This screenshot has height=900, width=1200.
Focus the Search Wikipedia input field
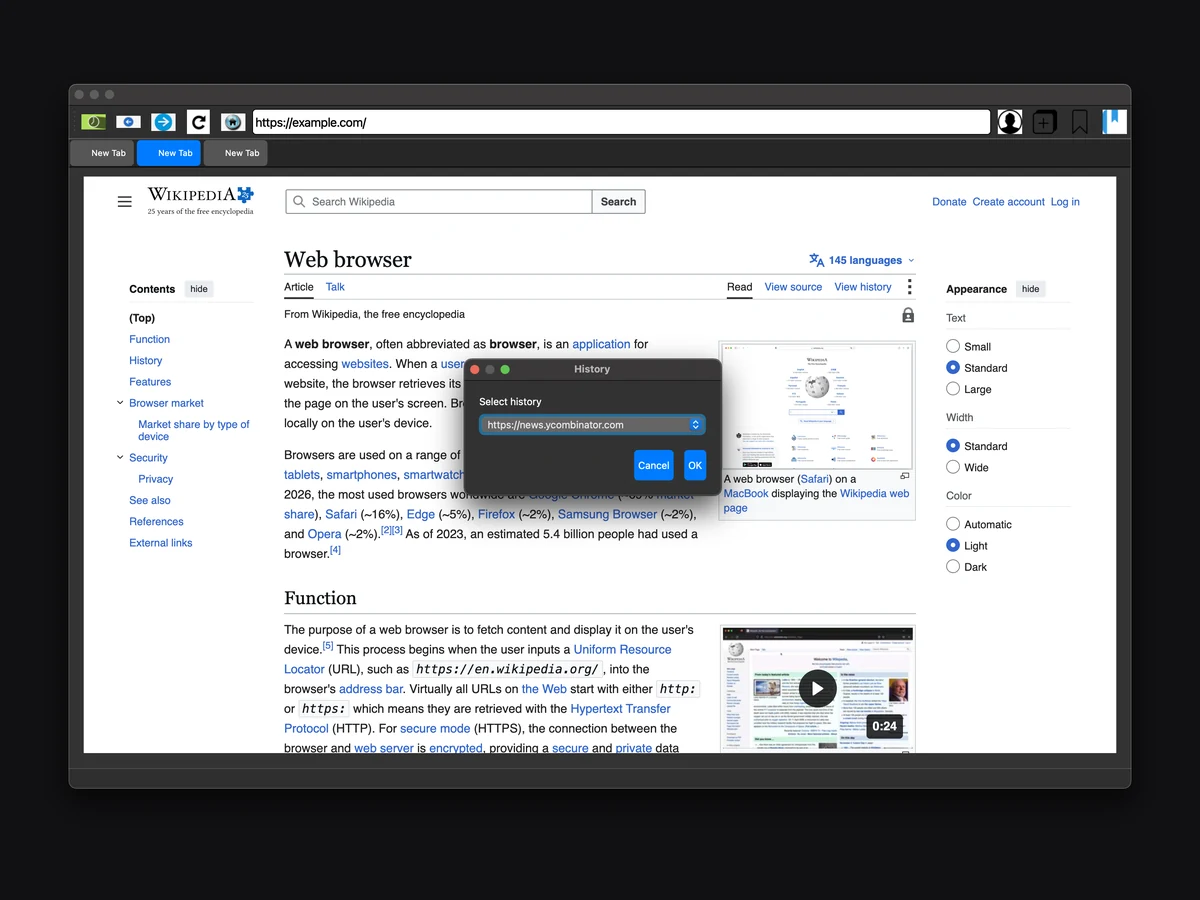(439, 202)
